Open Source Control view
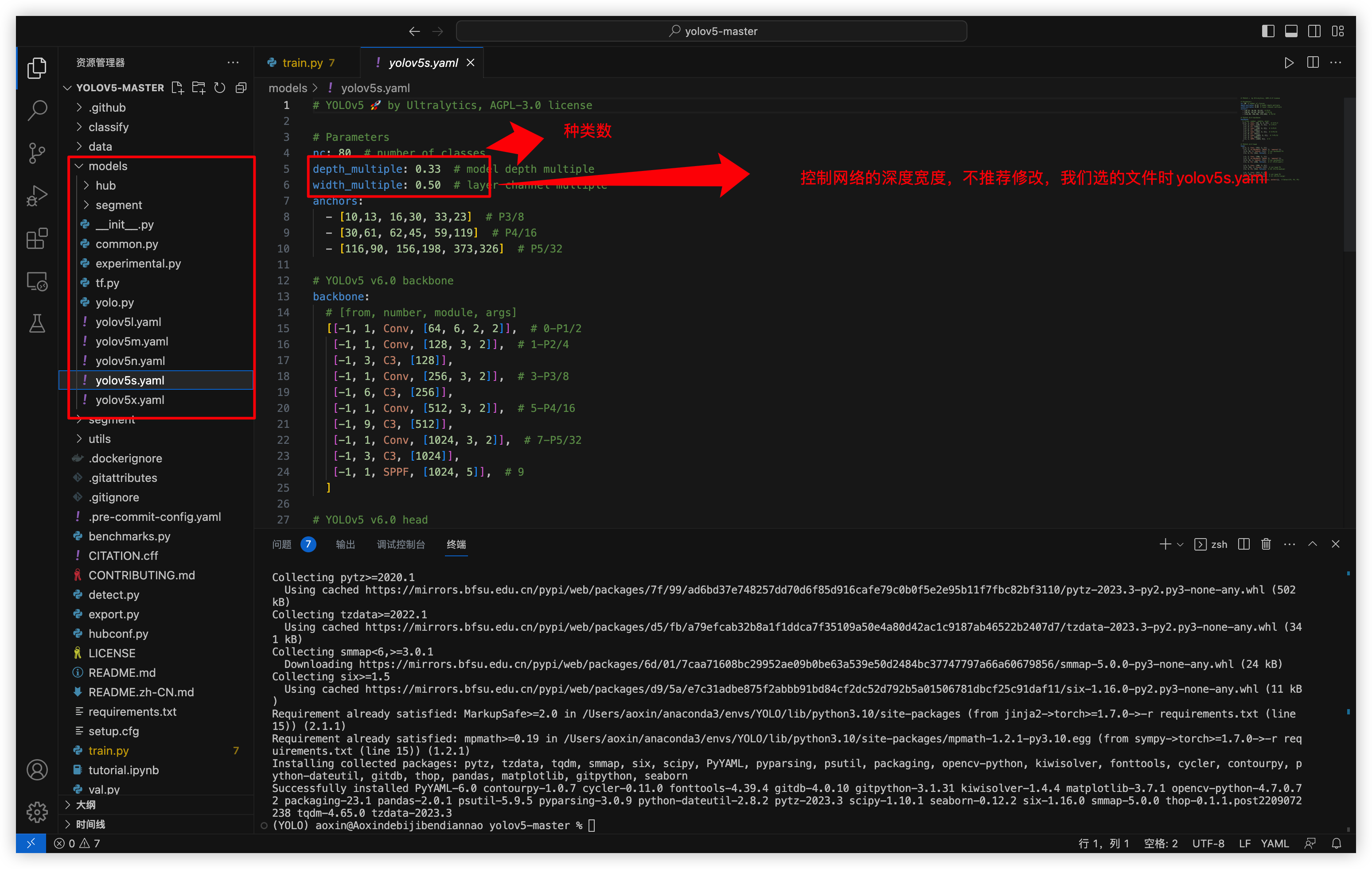The width and height of the screenshot is (1372, 869). click(x=37, y=153)
